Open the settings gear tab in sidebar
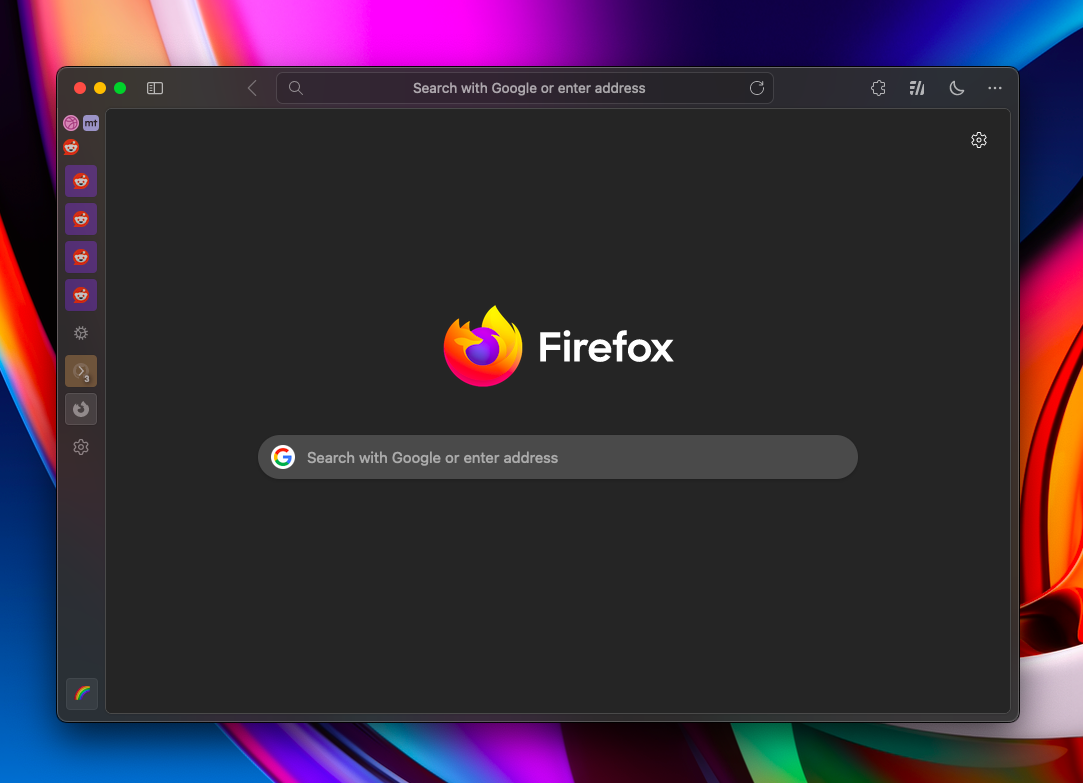 point(81,447)
